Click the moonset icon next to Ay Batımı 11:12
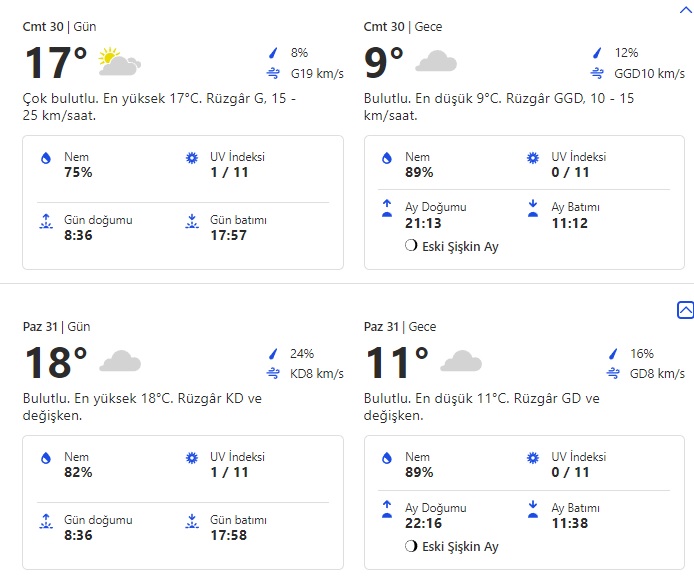The height and width of the screenshot is (583, 694). (x=533, y=208)
